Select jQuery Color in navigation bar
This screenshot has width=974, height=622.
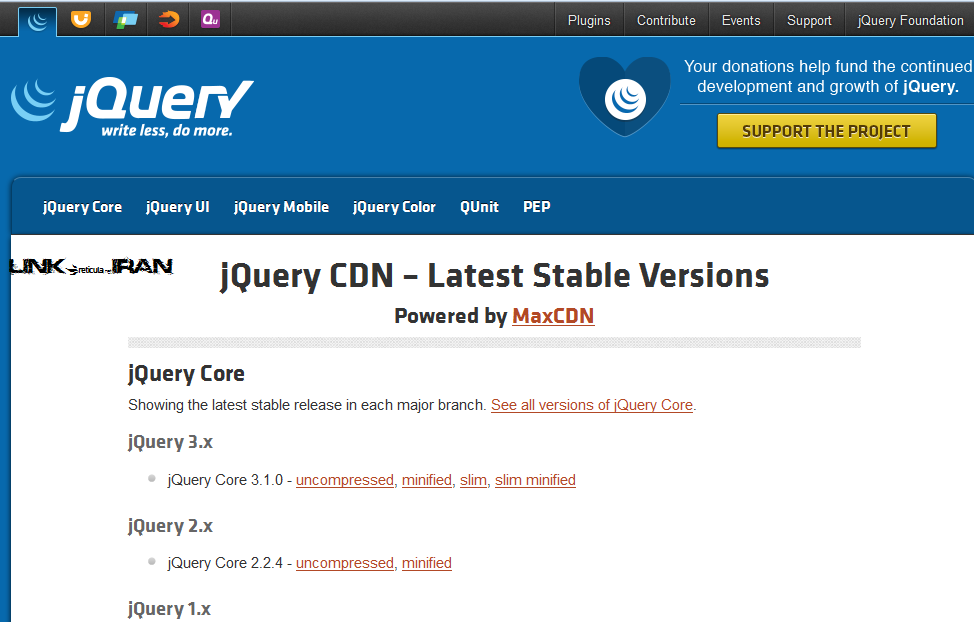pyautogui.click(x=394, y=207)
